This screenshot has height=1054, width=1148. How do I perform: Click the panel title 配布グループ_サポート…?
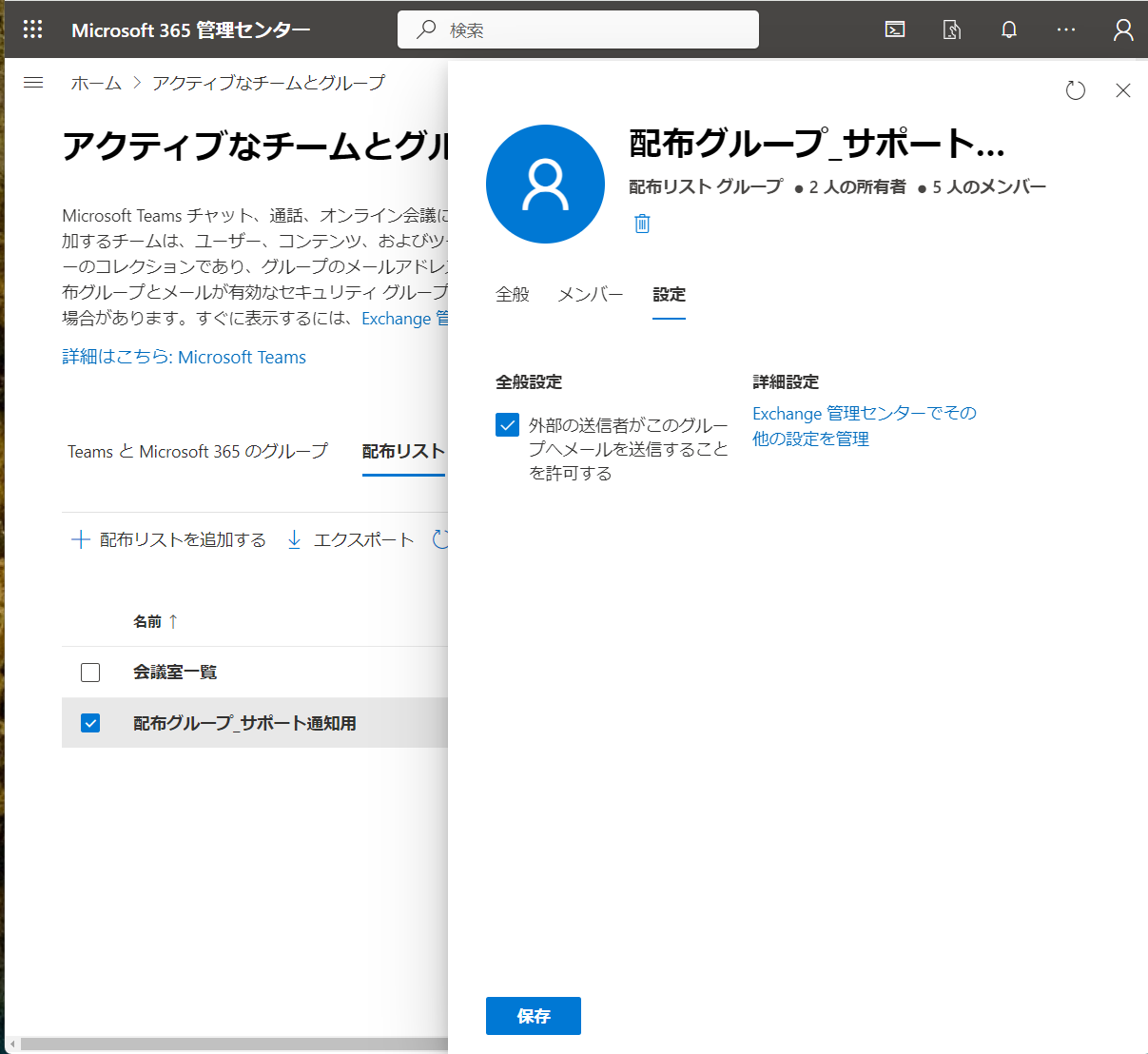817,144
